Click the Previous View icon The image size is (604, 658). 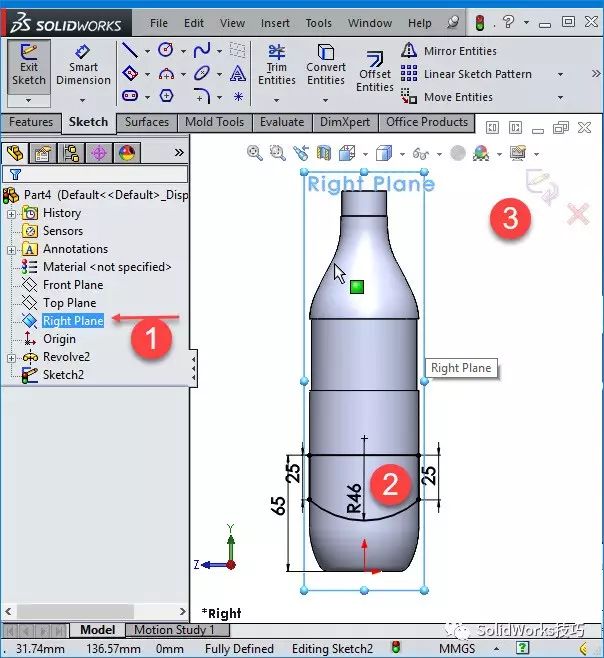tap(301, 153)
